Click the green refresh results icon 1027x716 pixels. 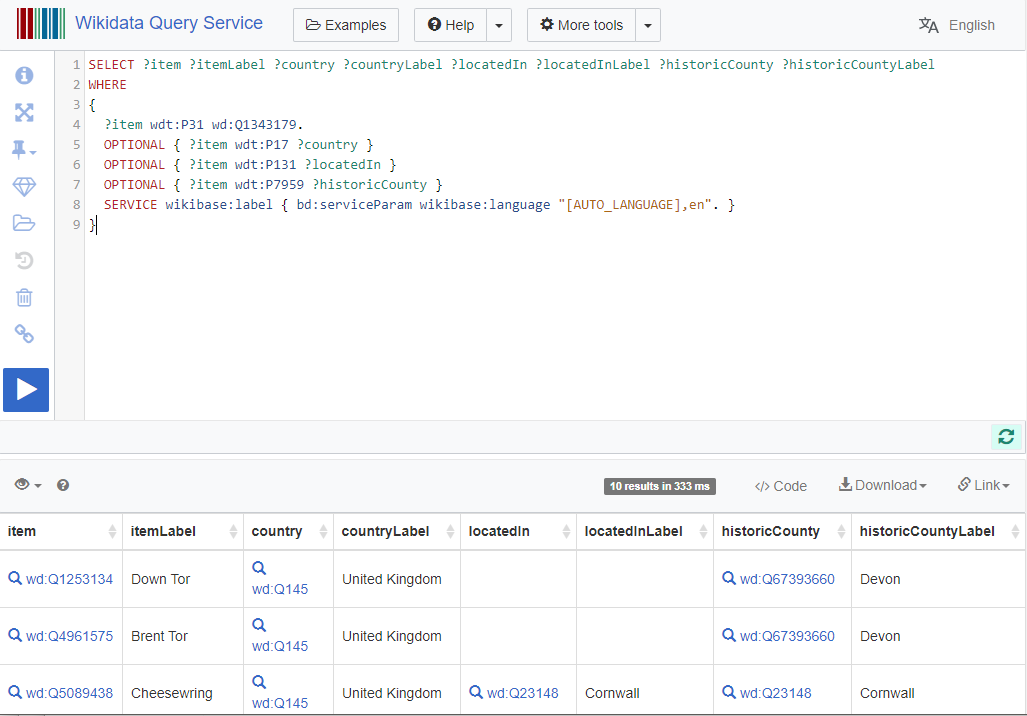tap(1006, 436)
